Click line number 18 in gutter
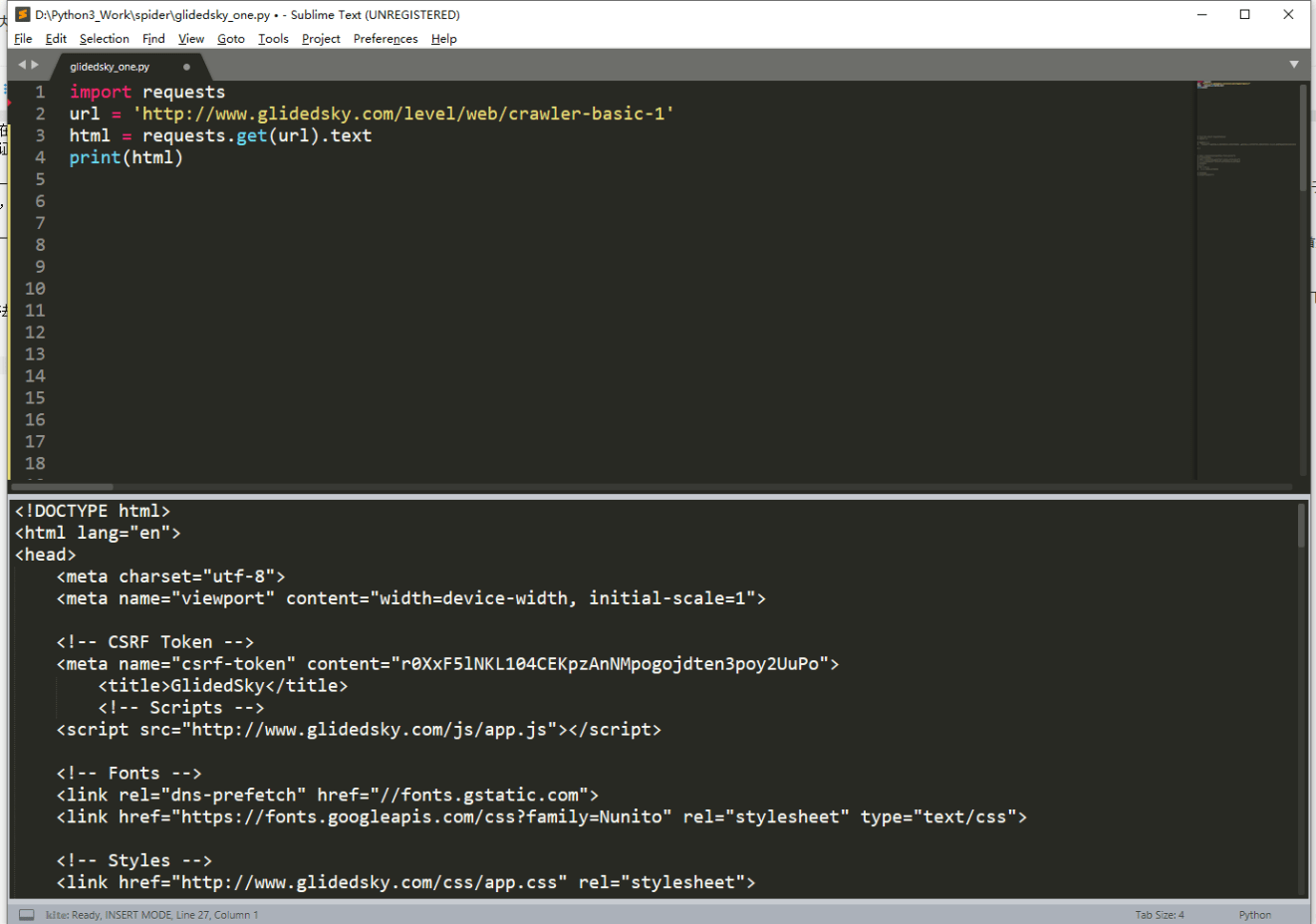Screen dimensions: 1316x924 click(35, 464)
